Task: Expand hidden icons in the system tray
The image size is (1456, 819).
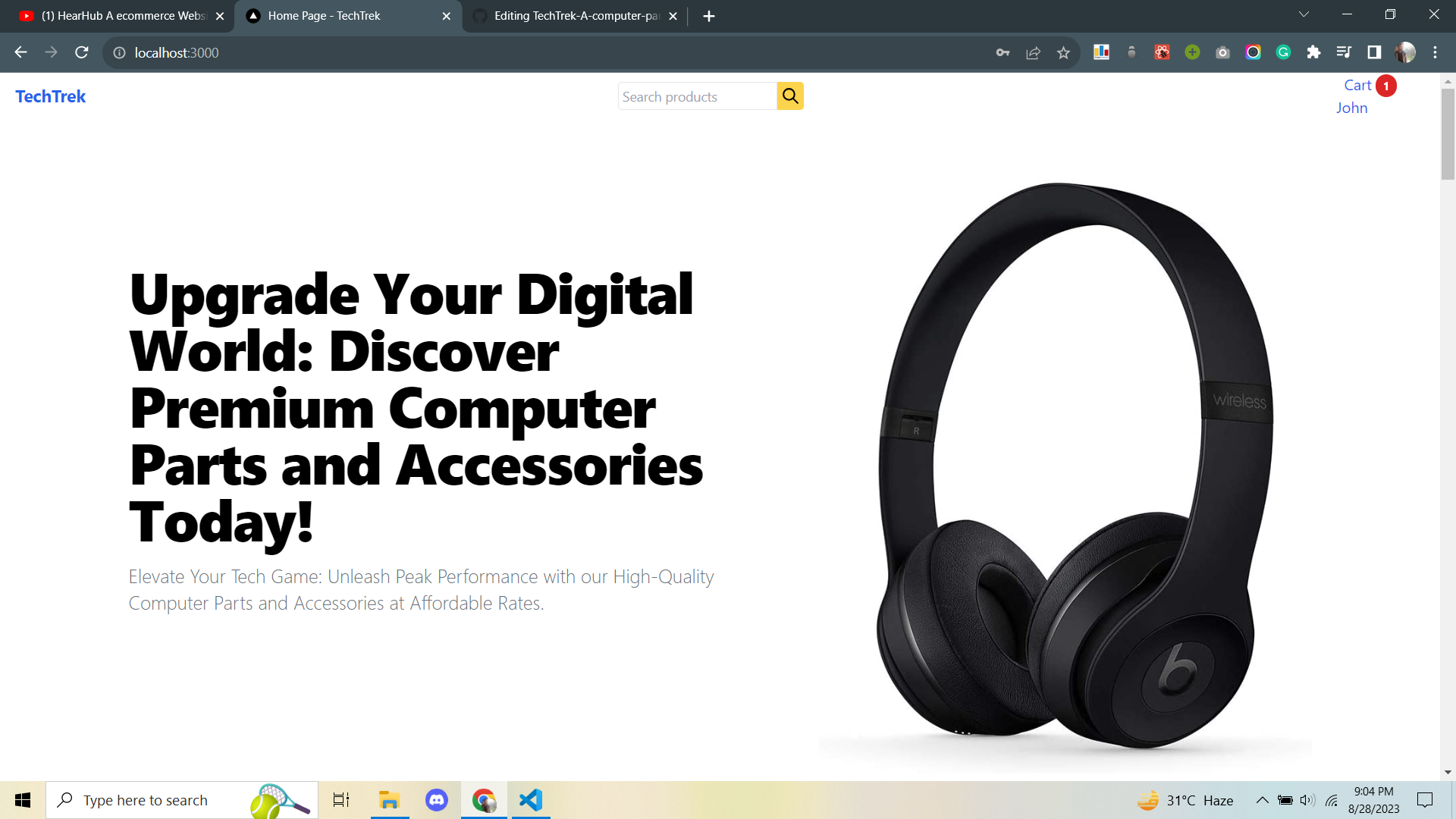Action: tap(1262, 799)
